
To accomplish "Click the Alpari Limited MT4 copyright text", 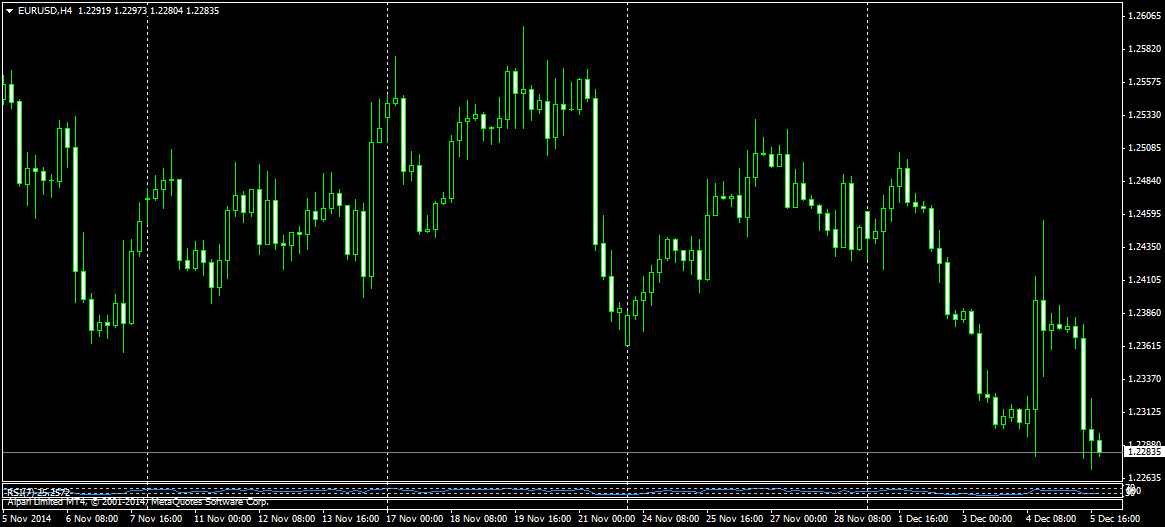I will tap(137, 502).
